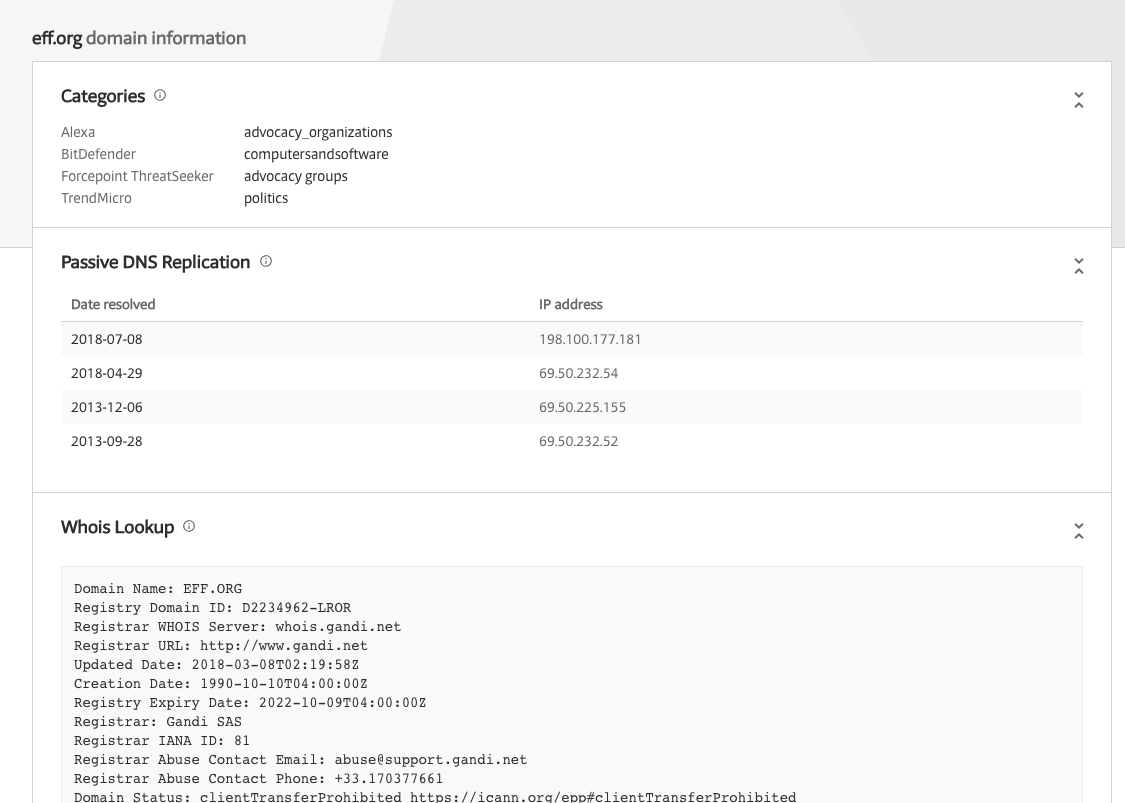This screenshot has height=803, width=1125.
Task: Click the Alexa category label
Action: (77, 132)
